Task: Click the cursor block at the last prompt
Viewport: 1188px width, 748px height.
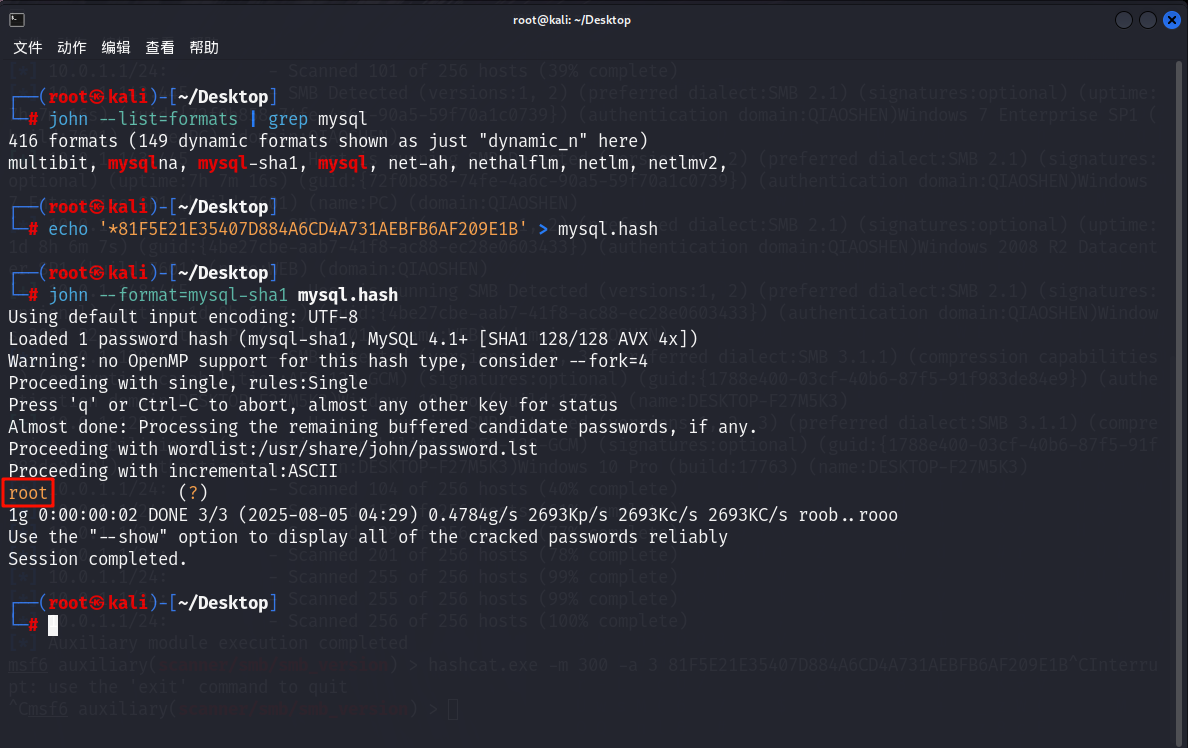Action: point(54,625)
